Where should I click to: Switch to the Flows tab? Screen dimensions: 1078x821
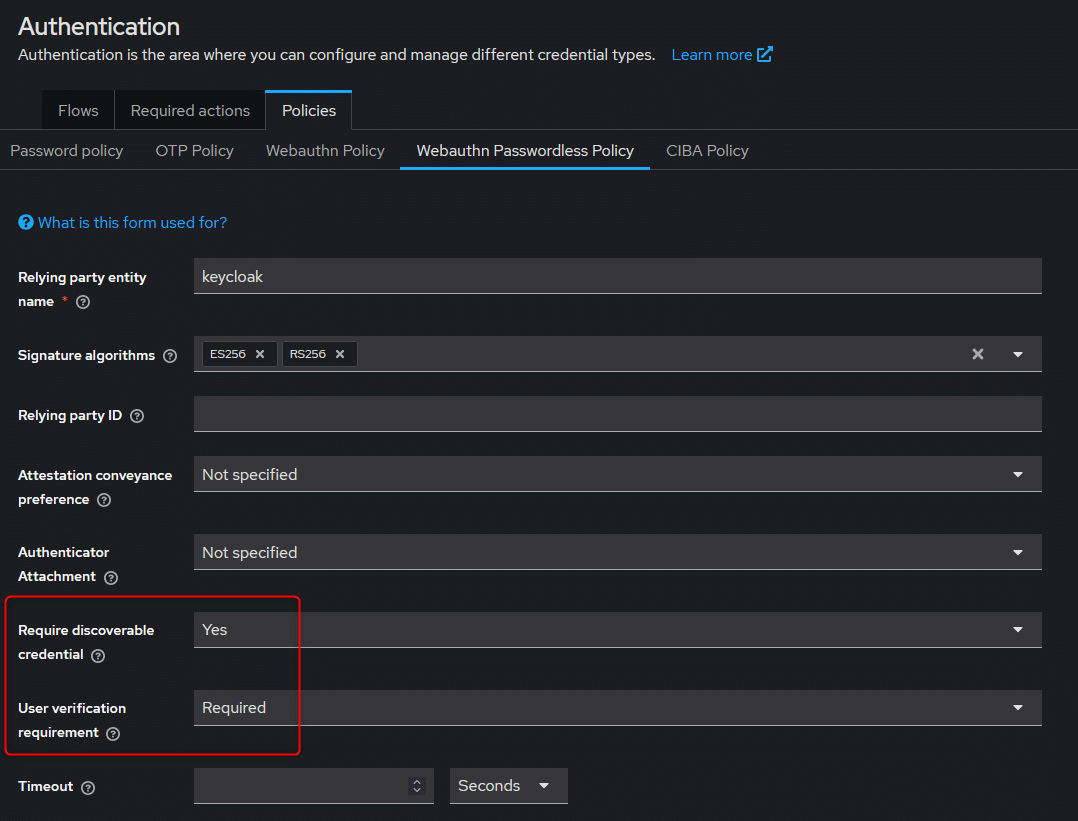78,110
